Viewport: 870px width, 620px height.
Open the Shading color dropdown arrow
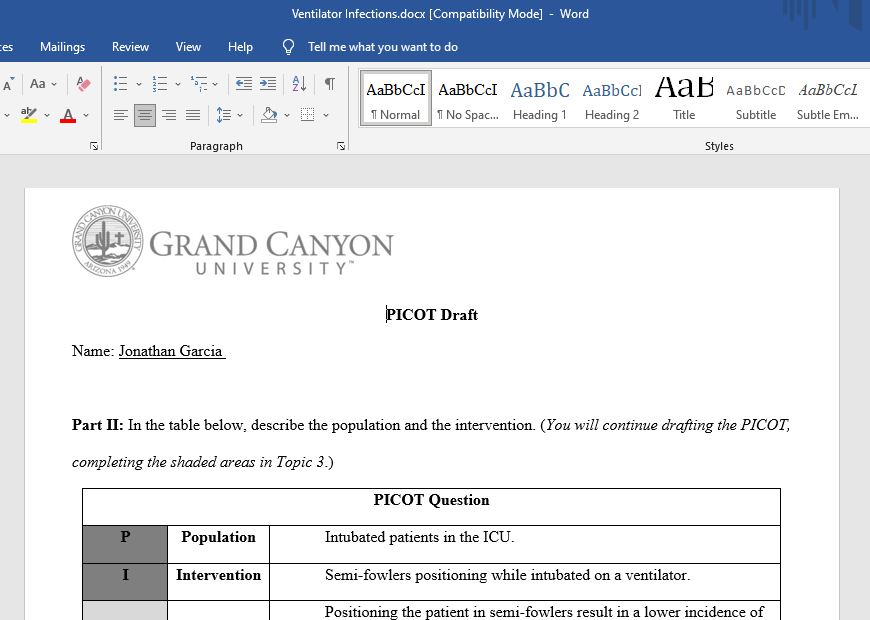[x=287, y=115]
